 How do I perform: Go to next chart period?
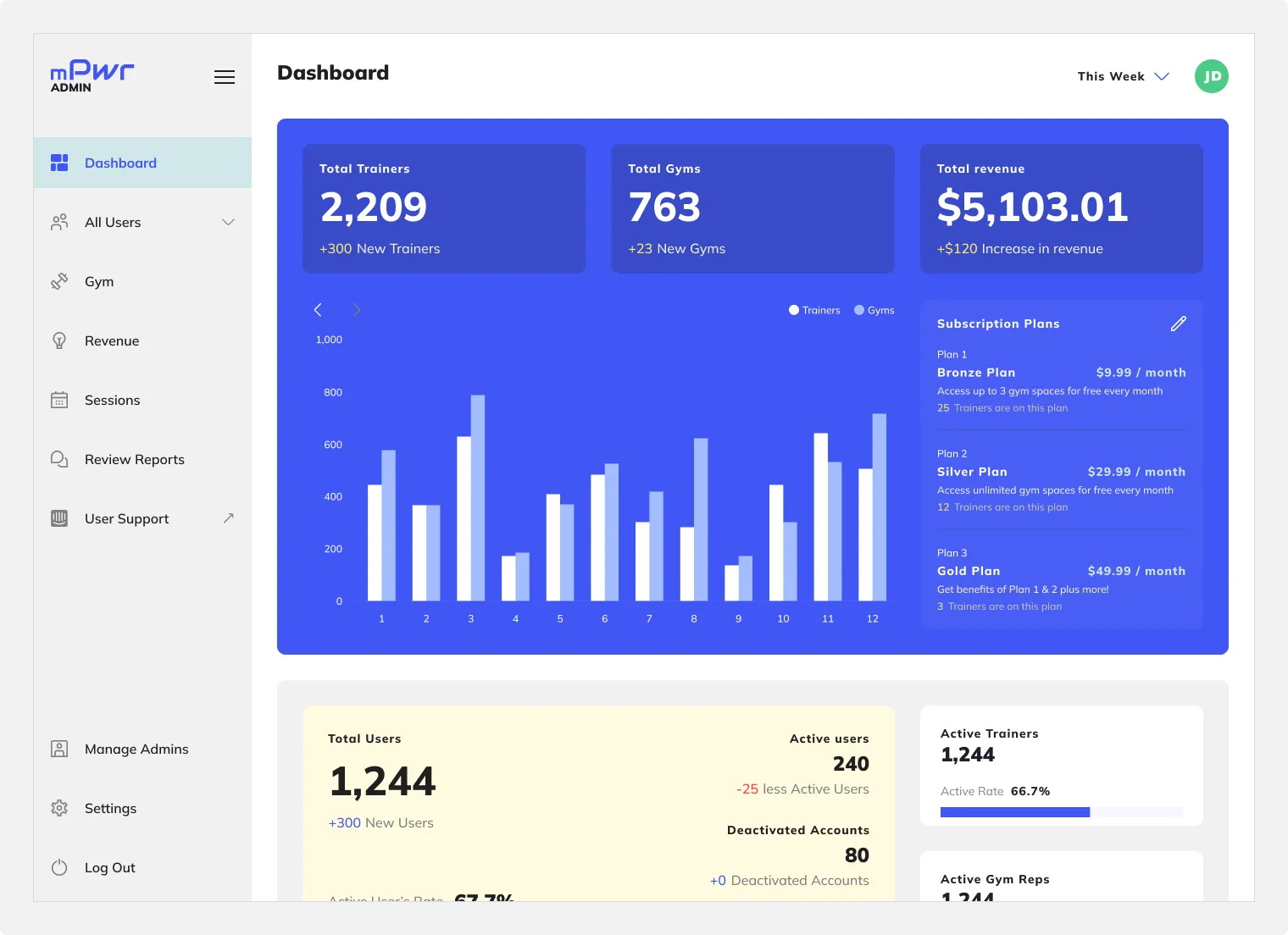357,310
